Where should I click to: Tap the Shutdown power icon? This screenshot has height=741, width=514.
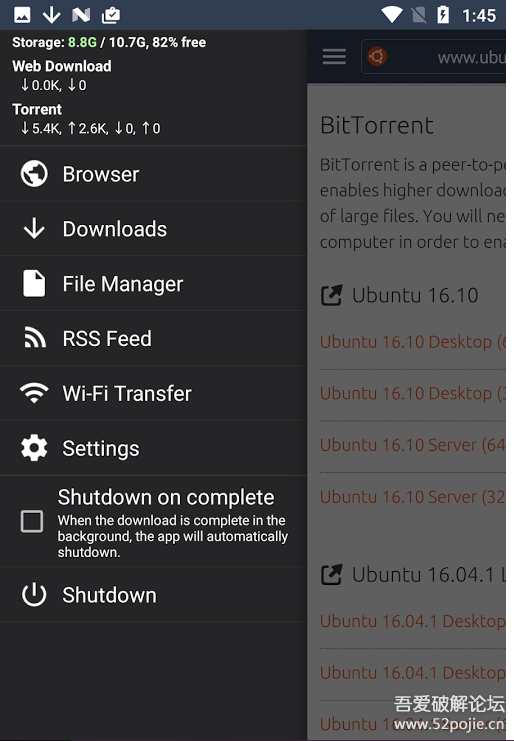[x=34, y=595]
